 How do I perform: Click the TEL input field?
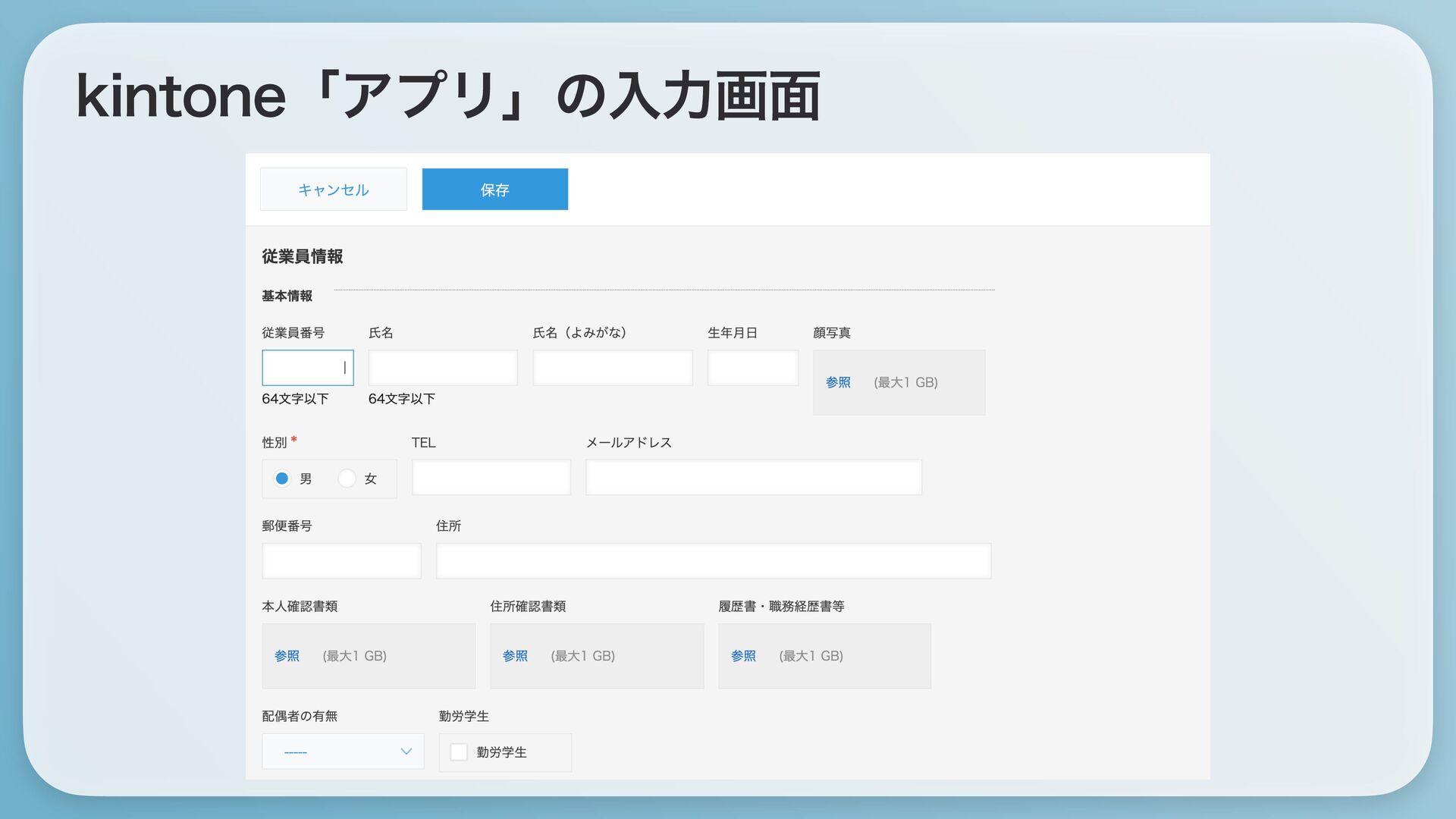click(x=491, y=478)
